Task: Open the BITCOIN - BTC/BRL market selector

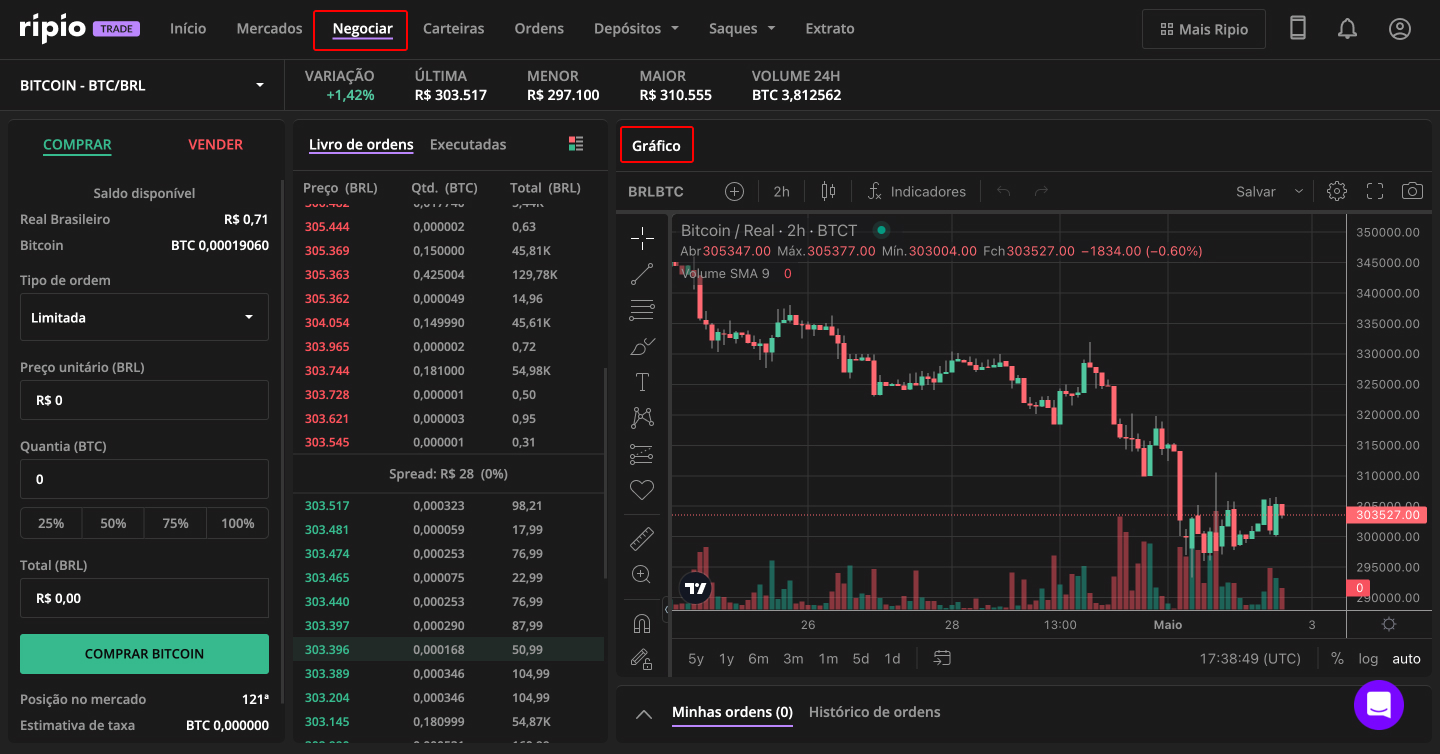Action: [142, 85]
